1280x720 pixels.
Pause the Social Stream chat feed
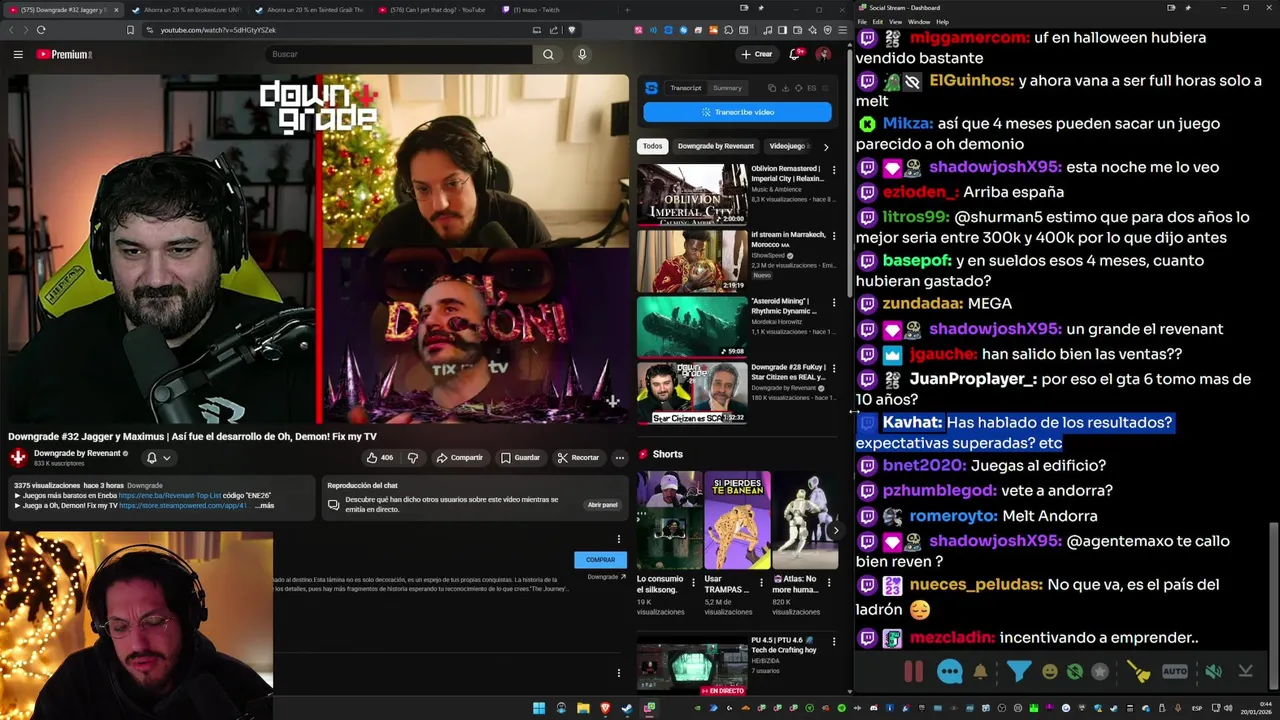[x=913, y=672]
